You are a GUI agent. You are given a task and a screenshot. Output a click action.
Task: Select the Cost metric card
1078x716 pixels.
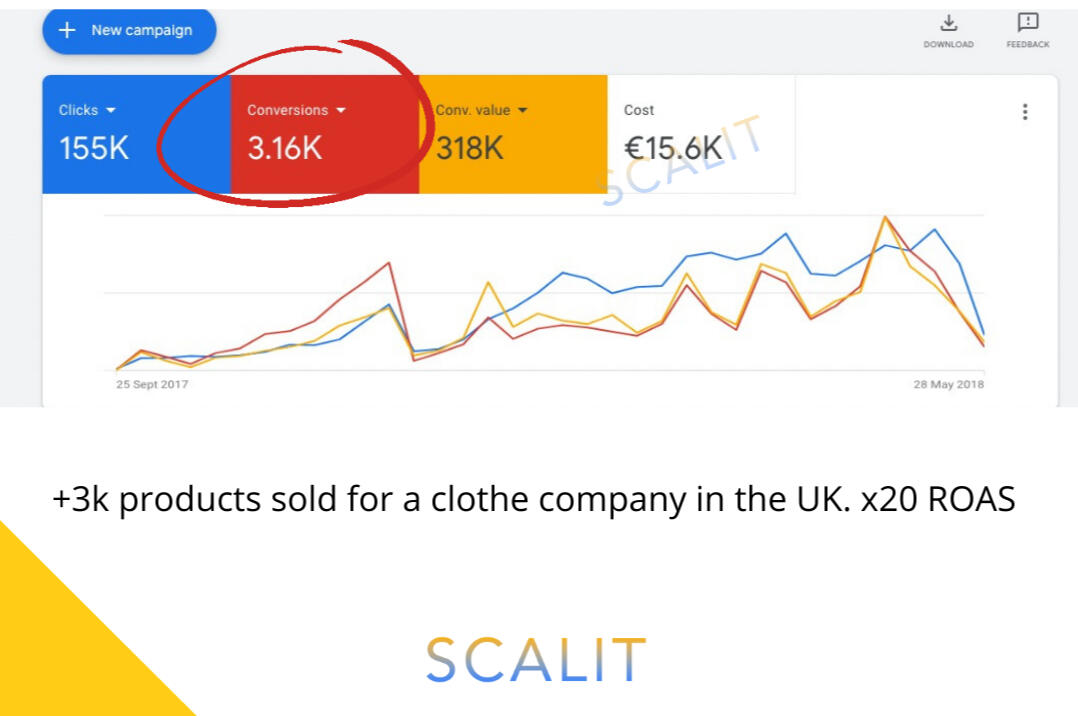tap(701, 134)
